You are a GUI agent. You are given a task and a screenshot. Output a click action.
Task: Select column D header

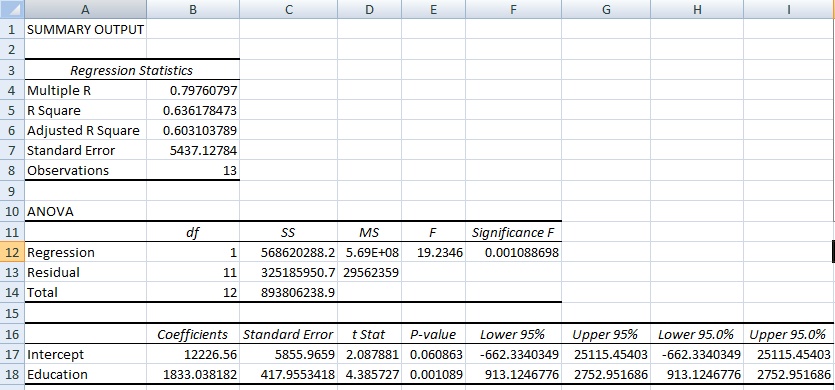point(370,9)
